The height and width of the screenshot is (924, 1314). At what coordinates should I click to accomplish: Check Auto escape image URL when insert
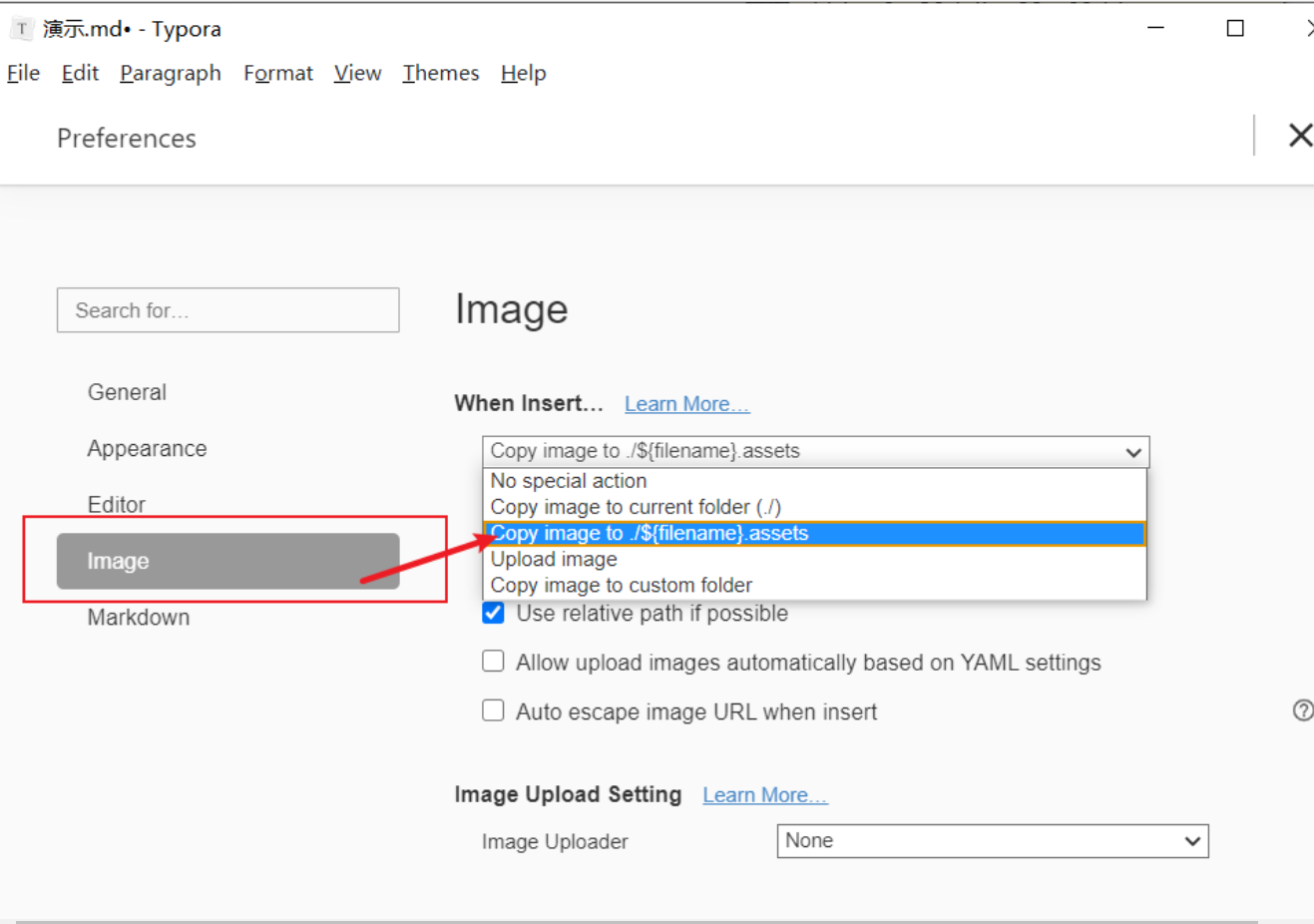[493, 710]
